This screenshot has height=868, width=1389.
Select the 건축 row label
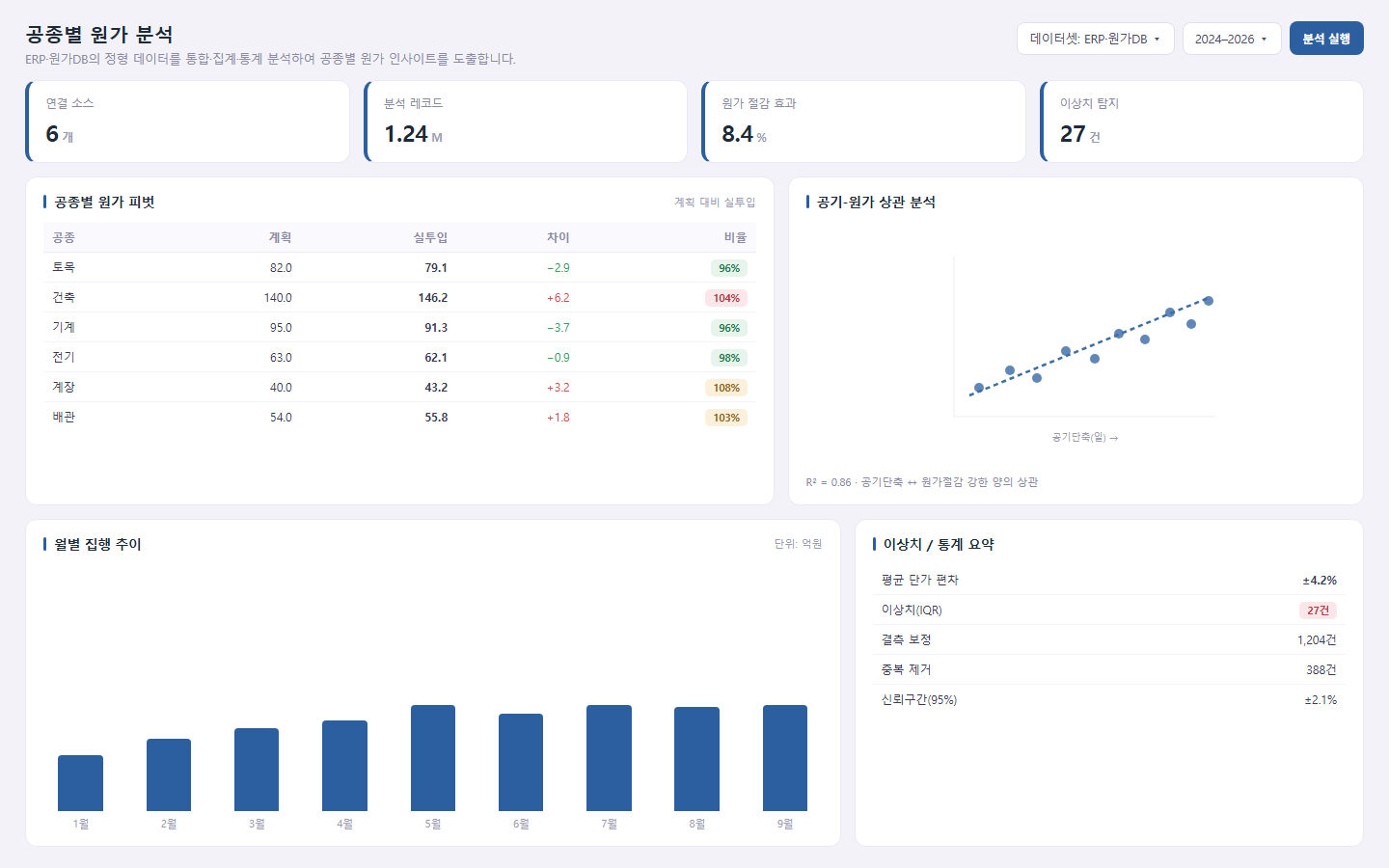tap(64, 297)
